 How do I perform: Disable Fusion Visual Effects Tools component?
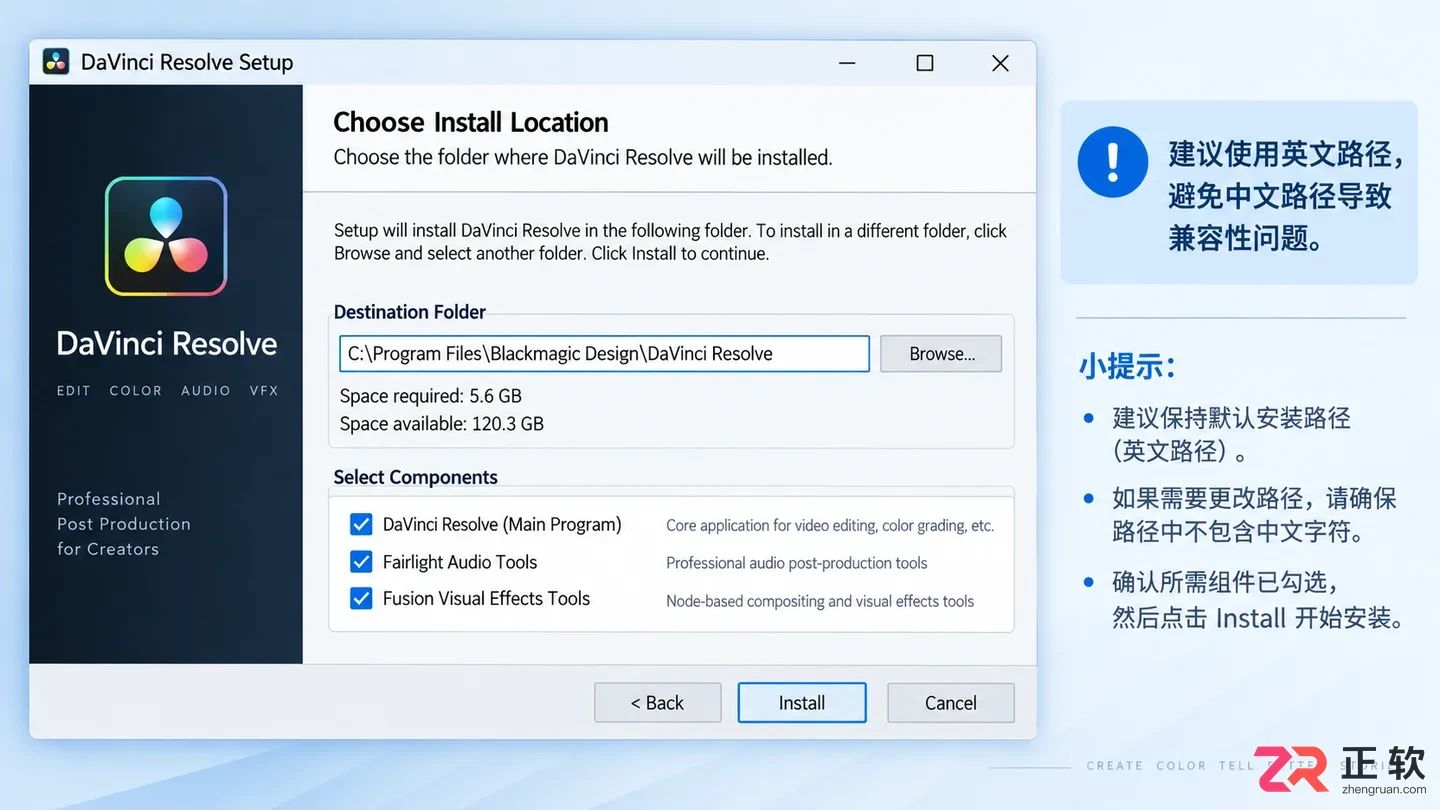(x=361, y=599)
